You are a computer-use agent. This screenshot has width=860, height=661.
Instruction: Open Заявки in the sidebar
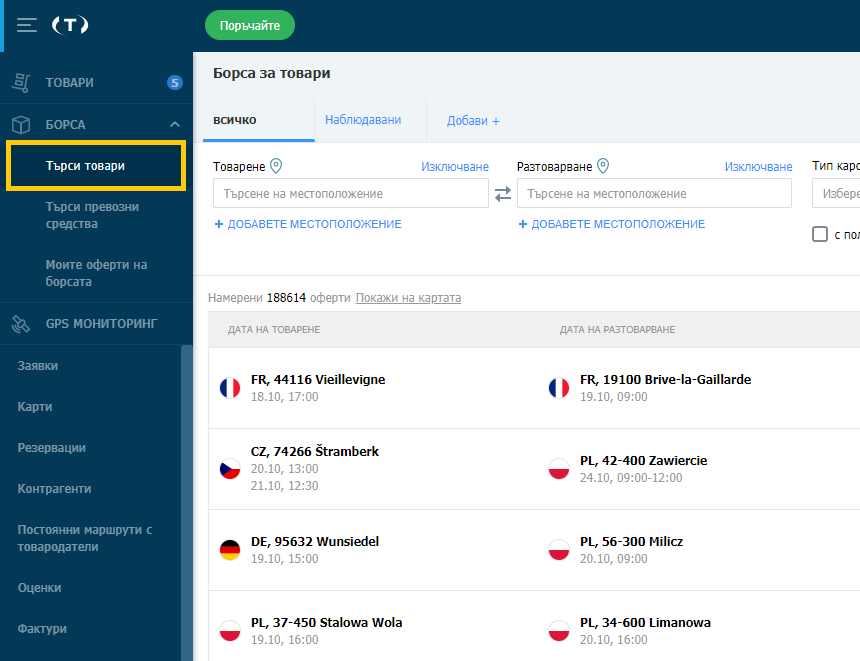pos(38,366)
